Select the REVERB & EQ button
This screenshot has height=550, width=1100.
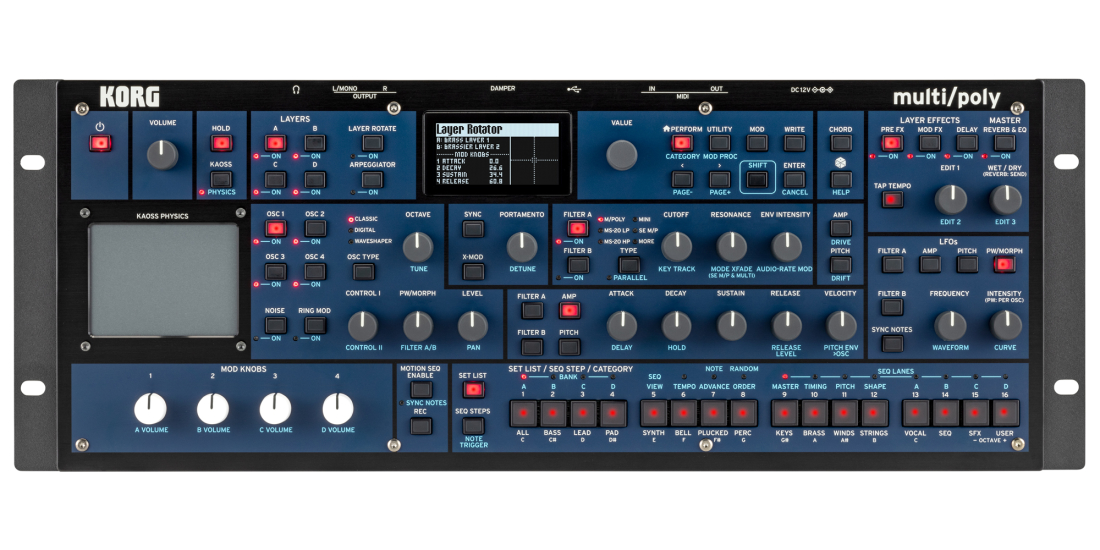[1005, 143]
